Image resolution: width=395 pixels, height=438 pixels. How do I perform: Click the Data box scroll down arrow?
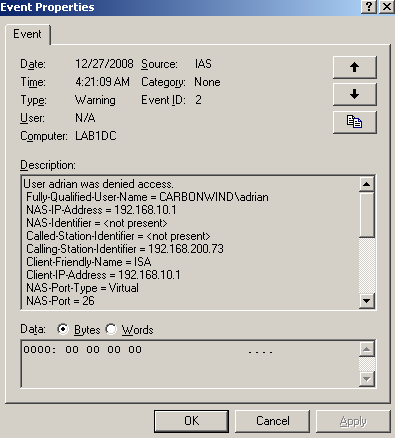tap(367, 379)
